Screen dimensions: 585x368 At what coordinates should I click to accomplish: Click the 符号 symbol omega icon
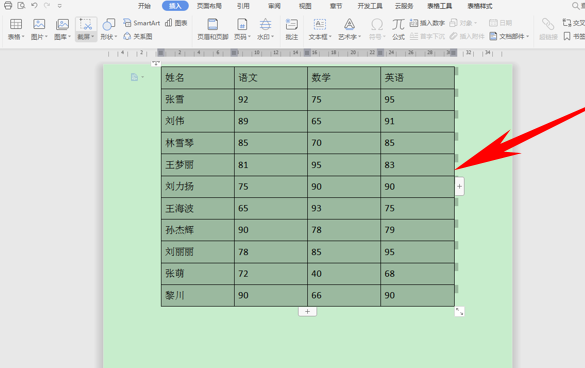coord(377,24)
